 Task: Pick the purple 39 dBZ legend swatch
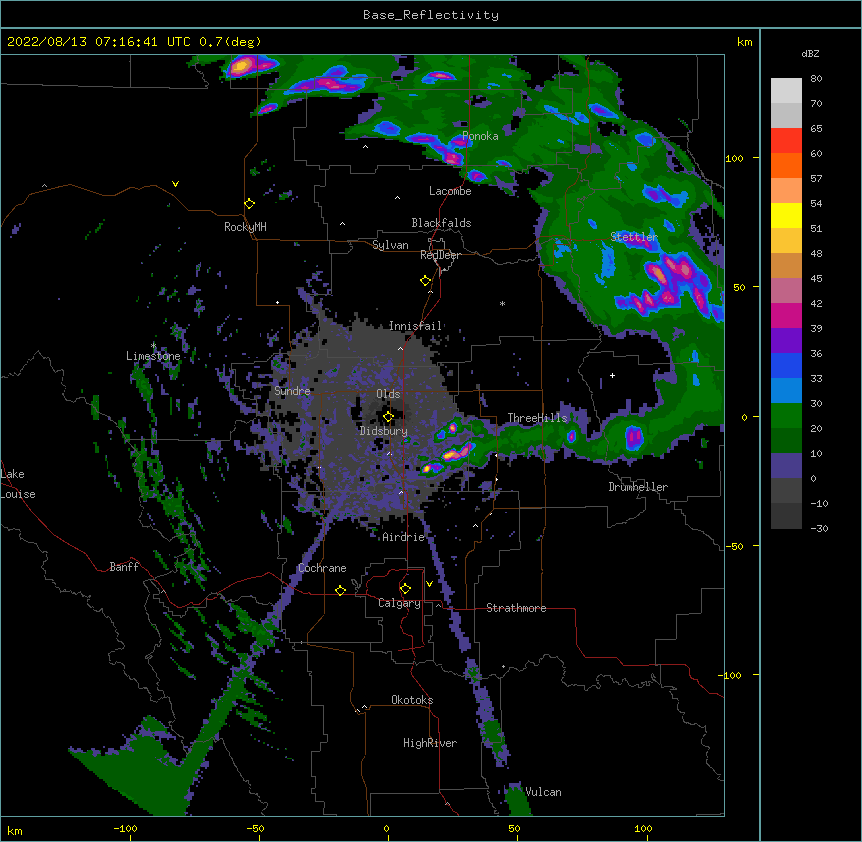click(786, 341)
